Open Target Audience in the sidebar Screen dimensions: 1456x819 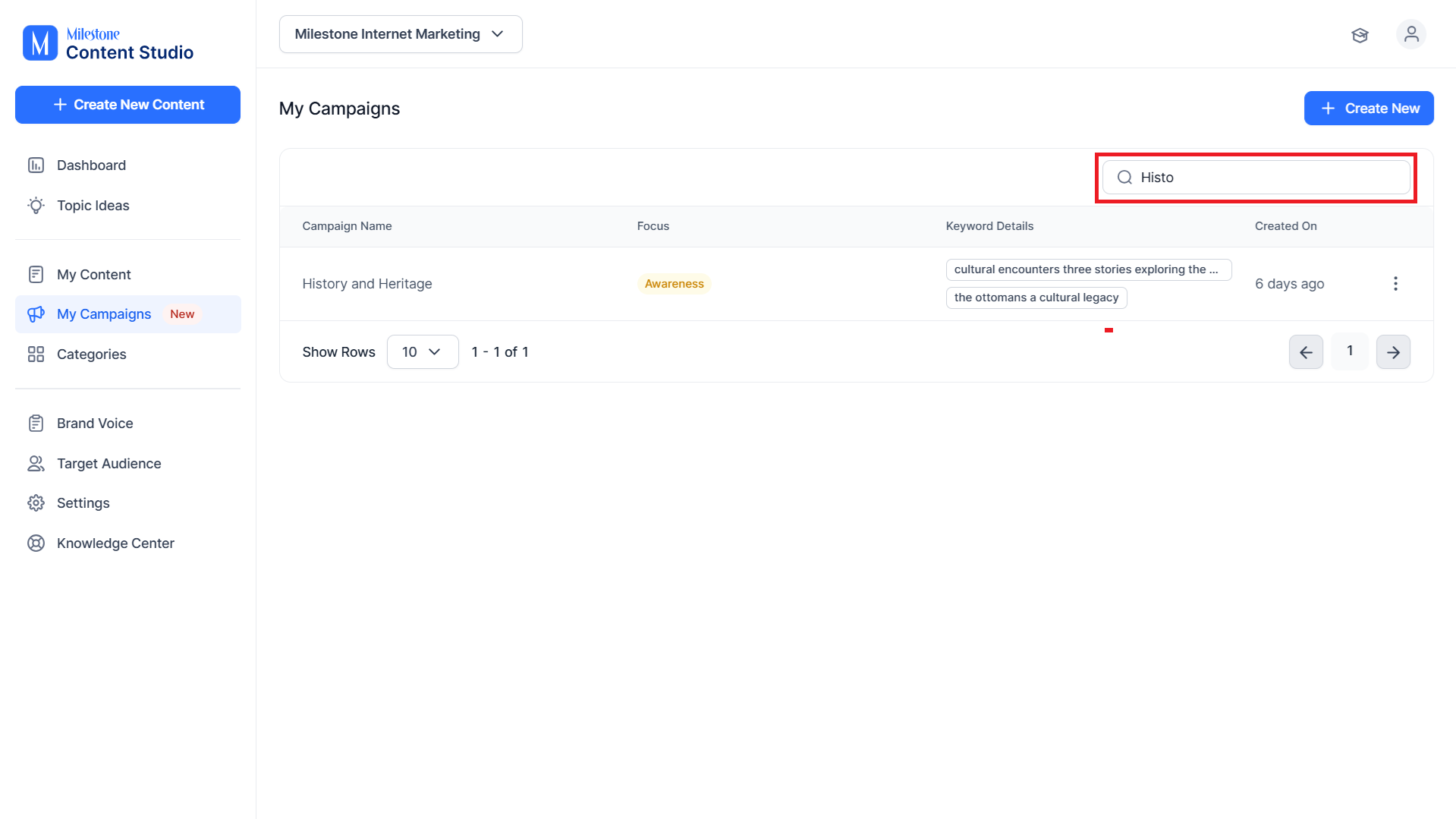[x=127, y=464]
